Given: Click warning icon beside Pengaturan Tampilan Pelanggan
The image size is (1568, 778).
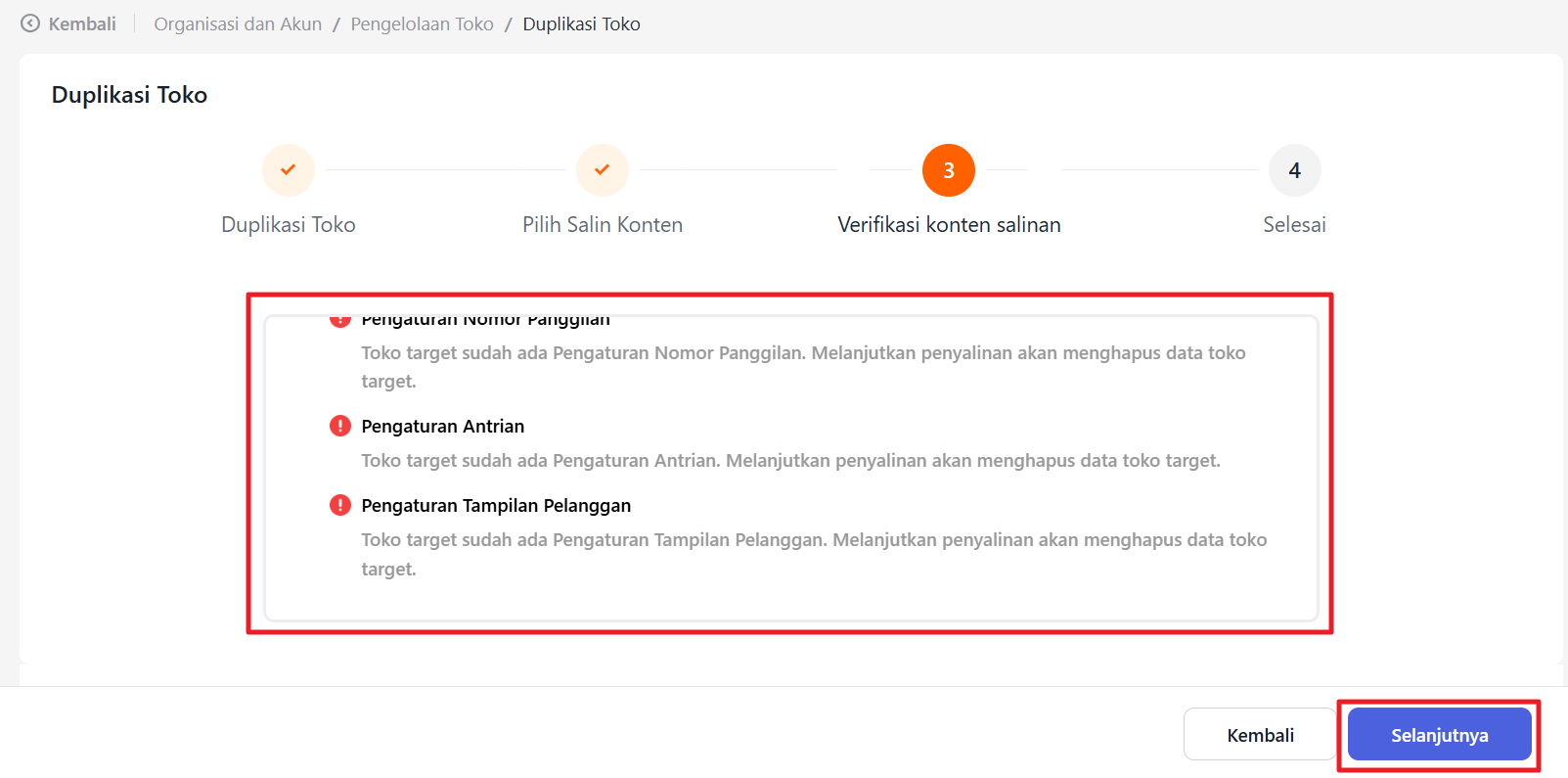Looking at the screenshot, I should click(339, 505).
